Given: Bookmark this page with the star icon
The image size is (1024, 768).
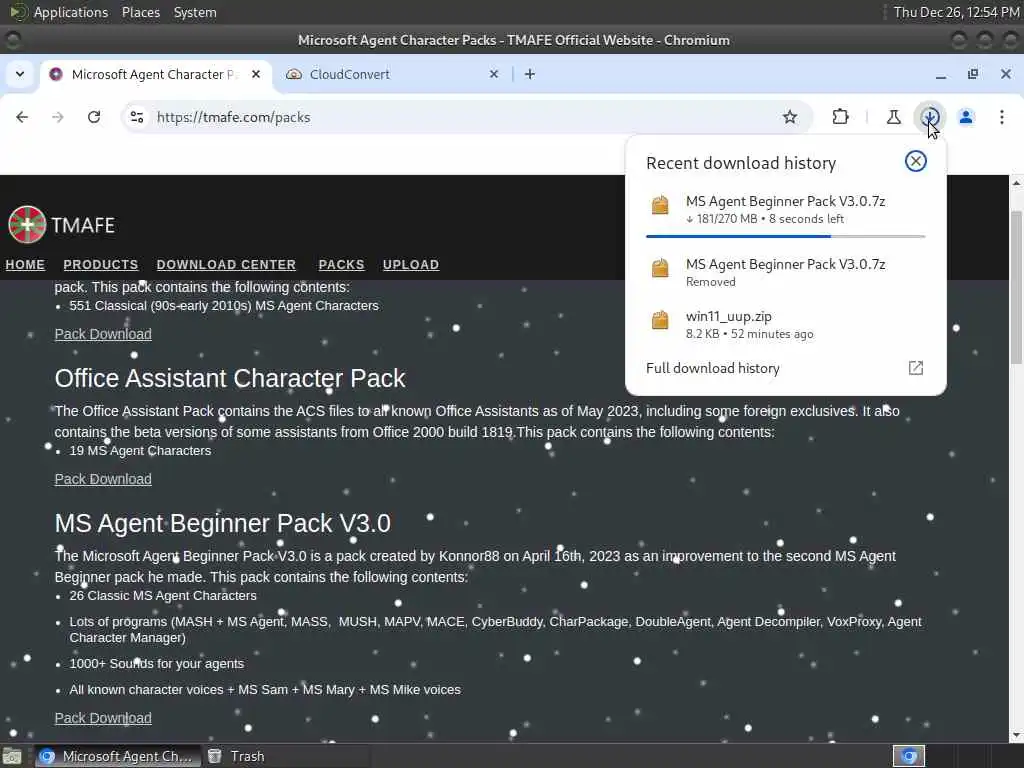Looking at the screenshot, I should (x=790, y=117).
